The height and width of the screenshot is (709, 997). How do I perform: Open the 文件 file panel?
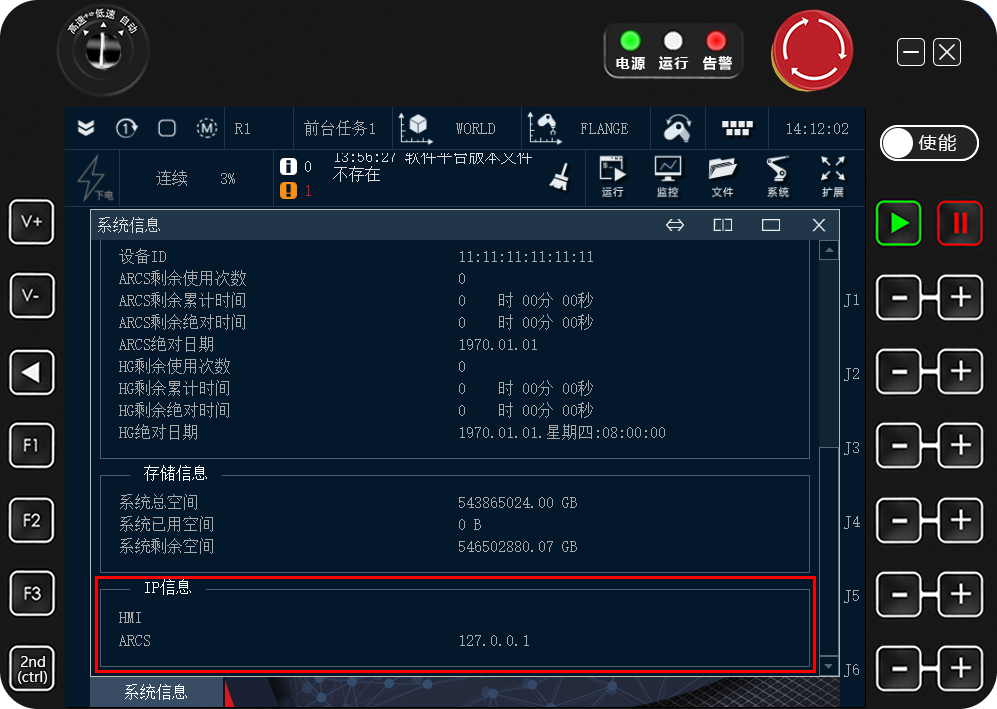point(722,177)
